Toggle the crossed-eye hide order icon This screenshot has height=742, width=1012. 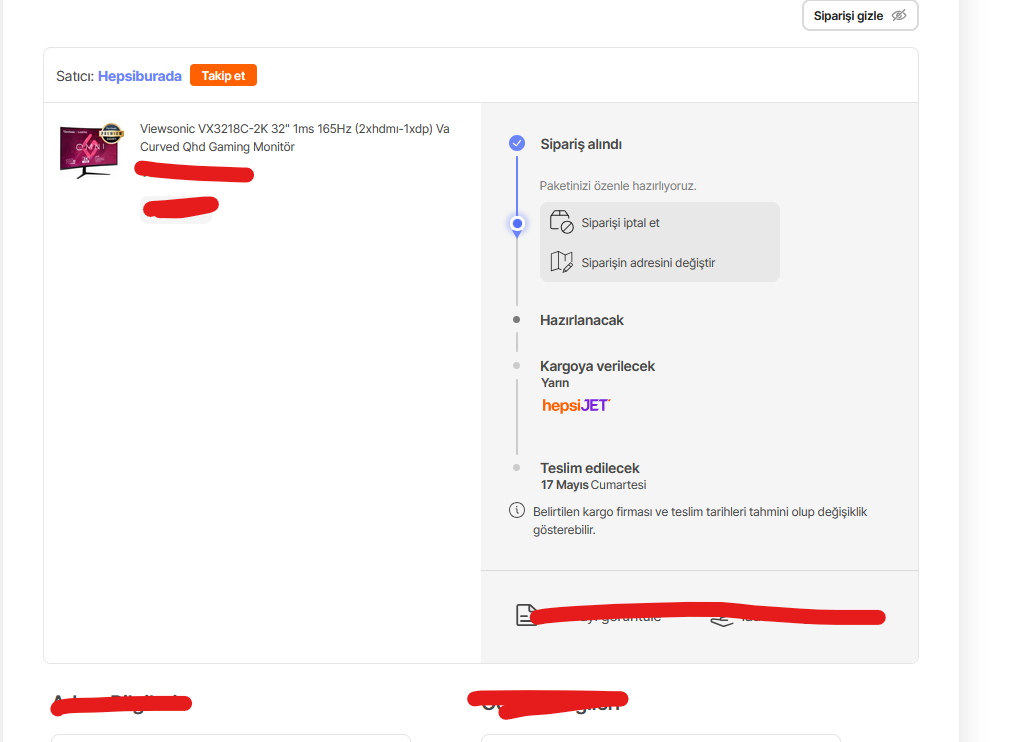point(899,15)
